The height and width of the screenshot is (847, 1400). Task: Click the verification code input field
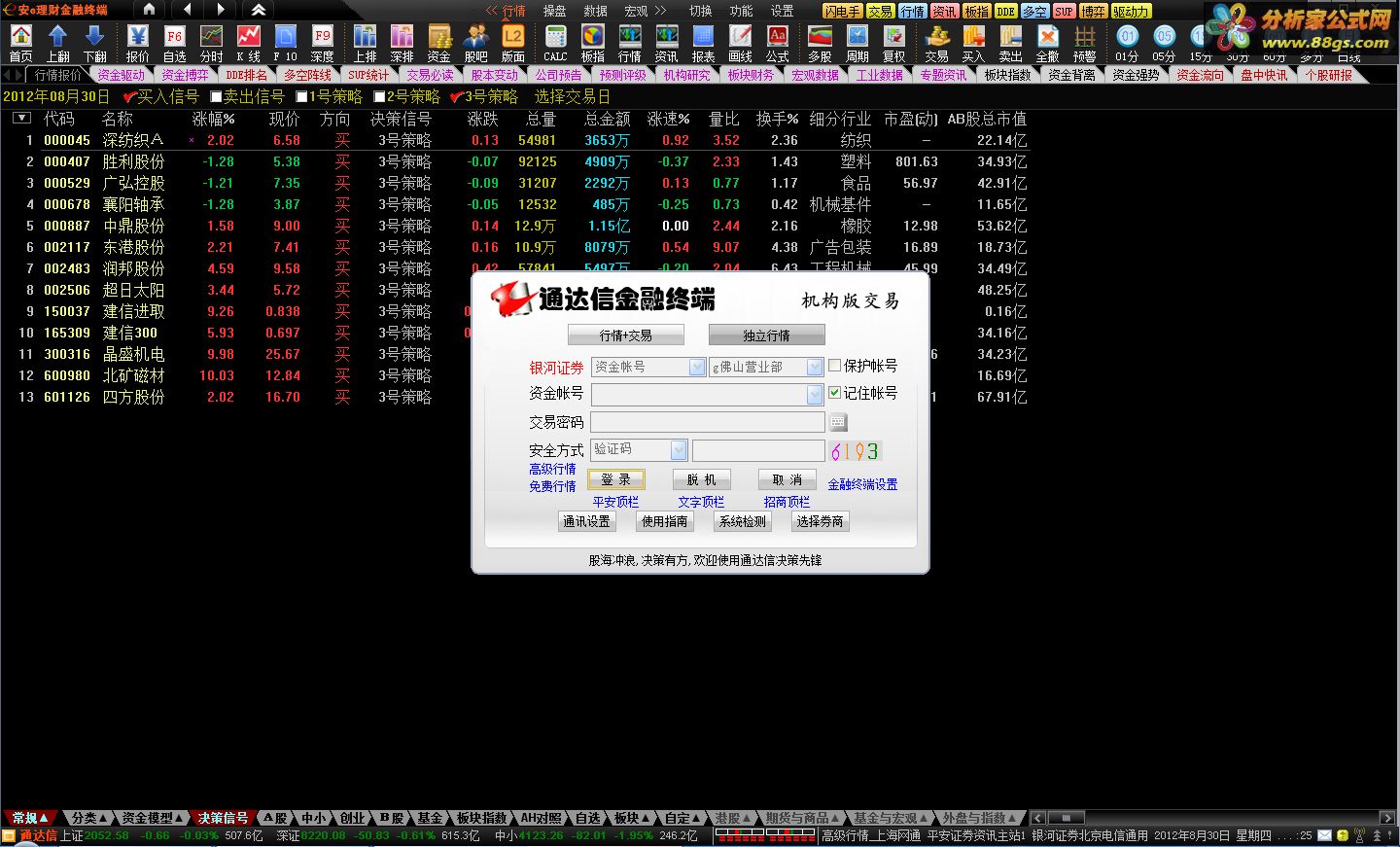pos(758,449)
